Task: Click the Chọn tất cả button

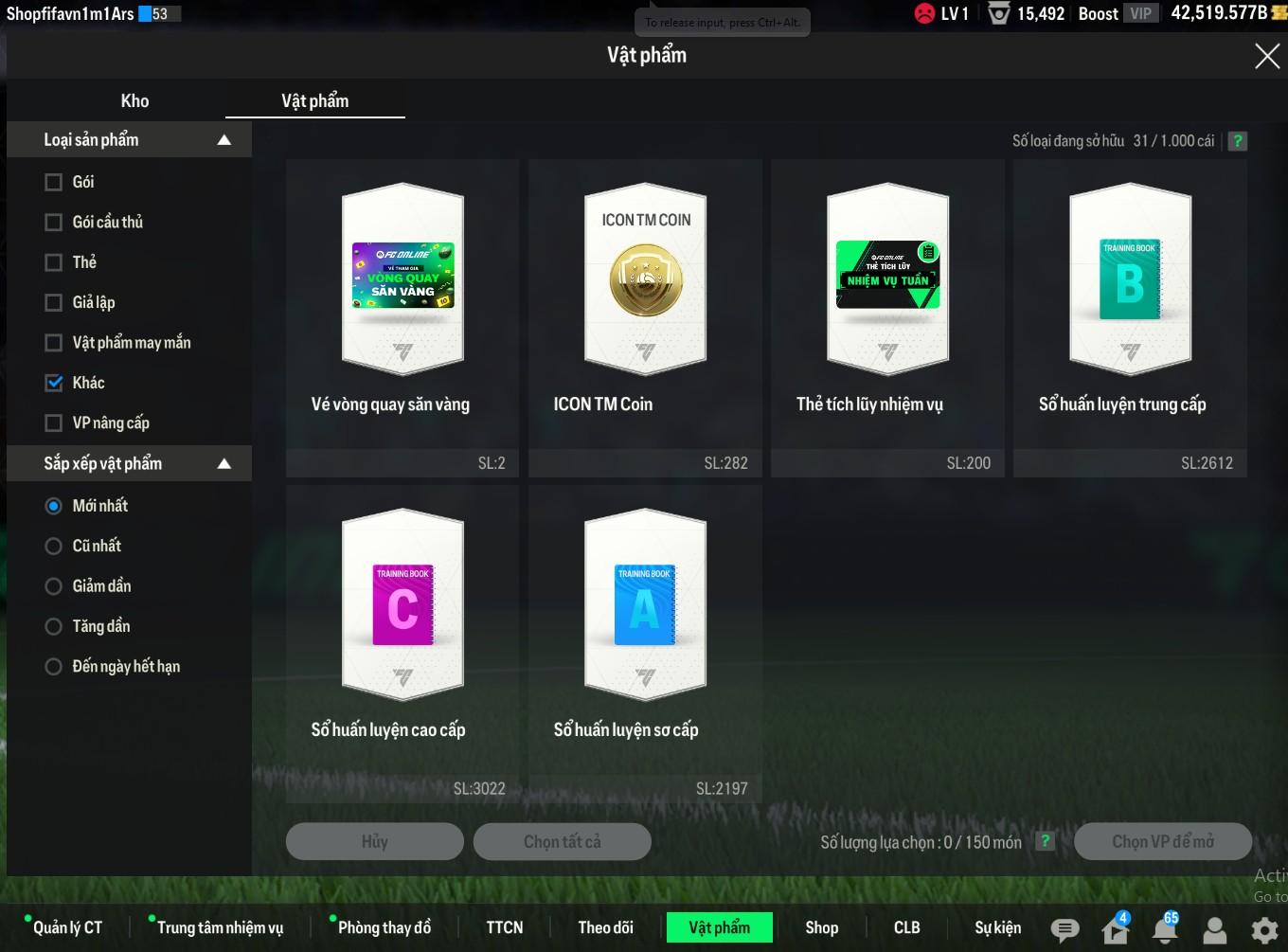Action: (x=562, y=841)
